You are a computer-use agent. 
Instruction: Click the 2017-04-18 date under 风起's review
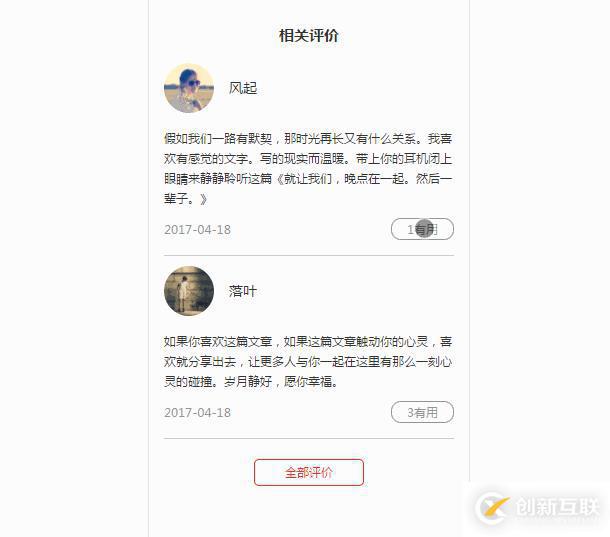click(x=197, y=230)
